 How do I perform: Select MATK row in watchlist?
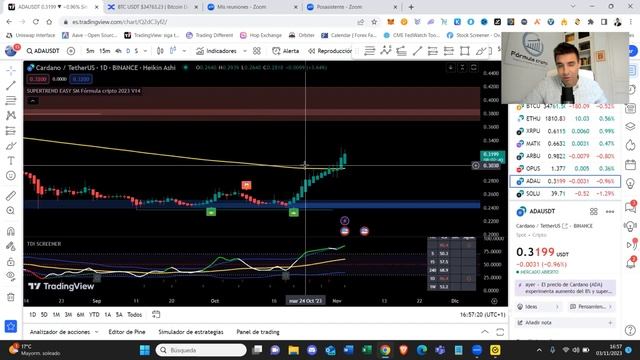click(565, 144)
